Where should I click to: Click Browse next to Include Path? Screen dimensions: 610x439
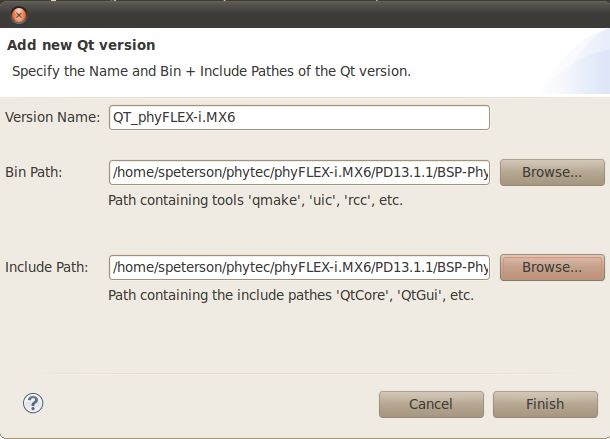[552, 267]
